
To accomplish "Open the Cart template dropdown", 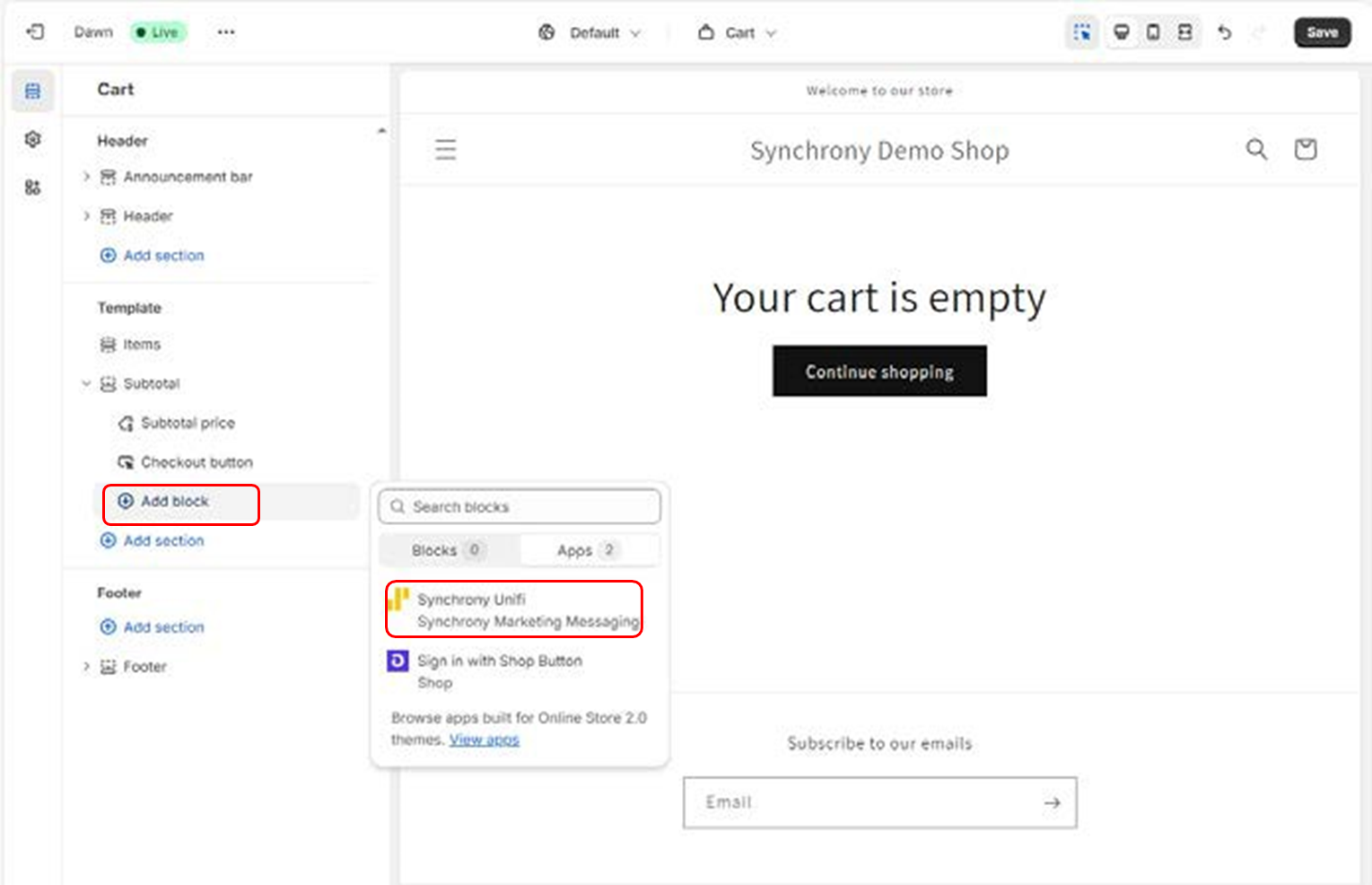I will click(737, 33).
